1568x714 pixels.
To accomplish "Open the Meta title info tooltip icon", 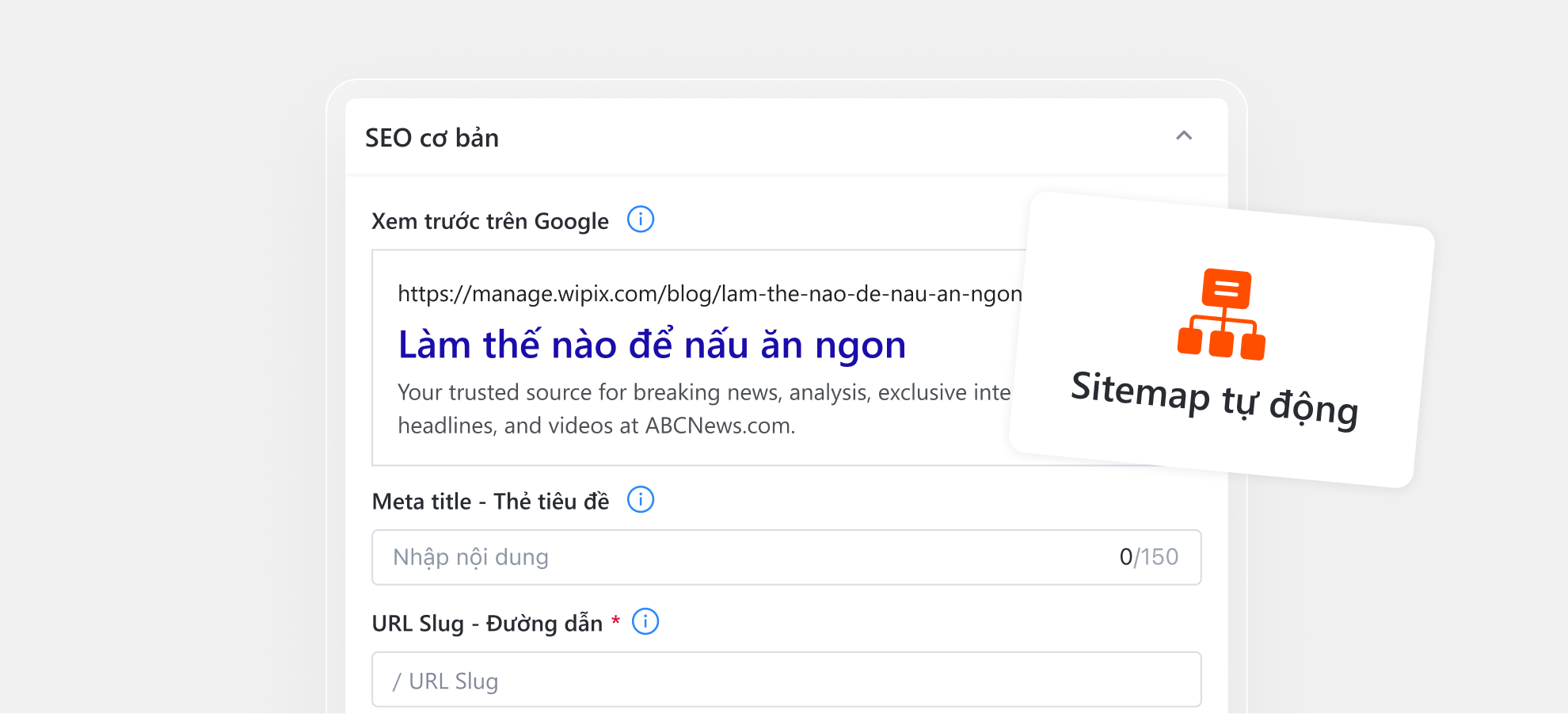I will point(641,500).
